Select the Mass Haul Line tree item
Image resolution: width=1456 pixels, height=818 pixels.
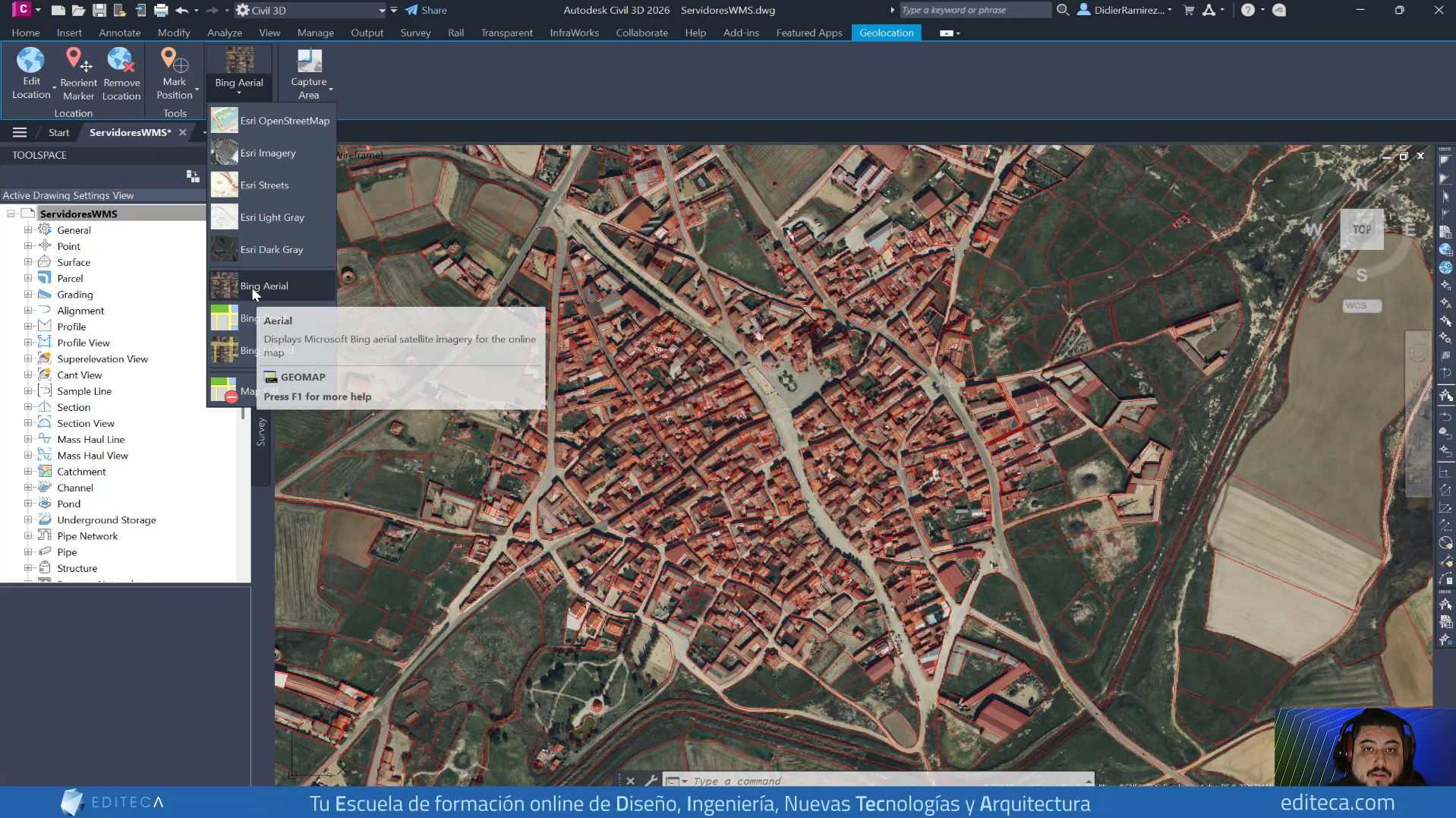90,439
